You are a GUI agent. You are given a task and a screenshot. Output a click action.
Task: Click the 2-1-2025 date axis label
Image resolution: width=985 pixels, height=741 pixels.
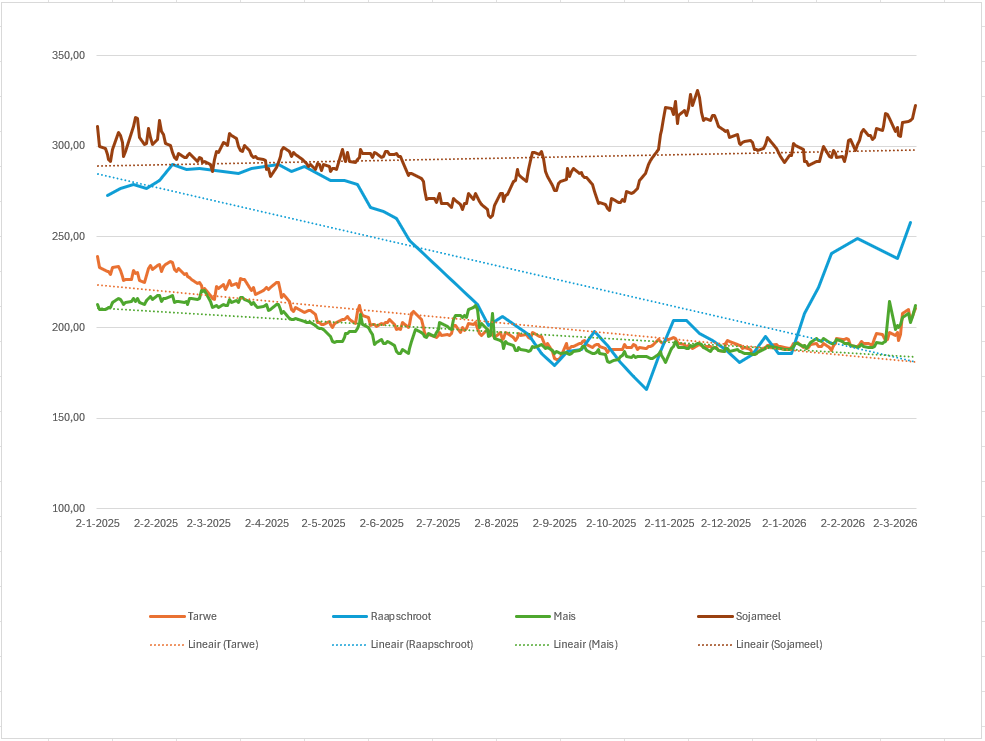pos(98,523)
